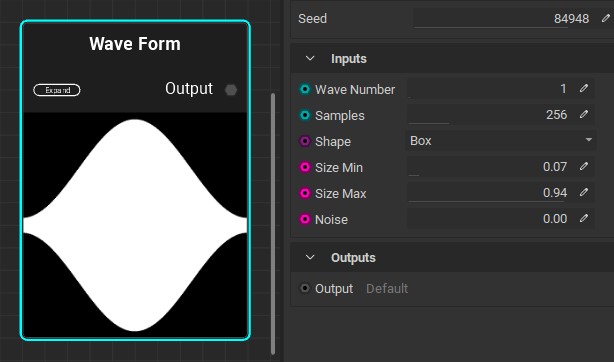Click the Output pin in Outputs section
The width and height of the screenshot is (614, 362).
pos(305,288)
